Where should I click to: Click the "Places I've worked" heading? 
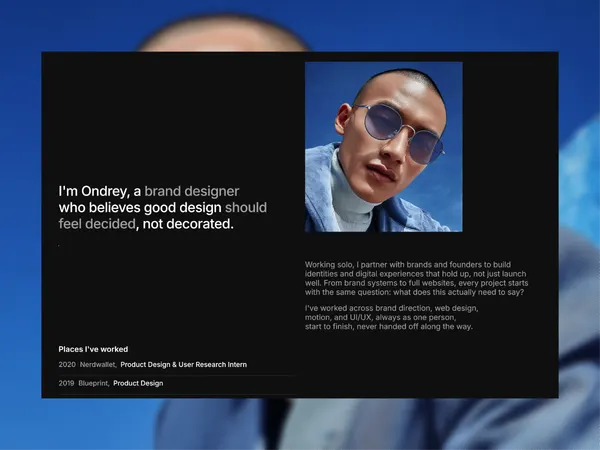pos(93,349)
